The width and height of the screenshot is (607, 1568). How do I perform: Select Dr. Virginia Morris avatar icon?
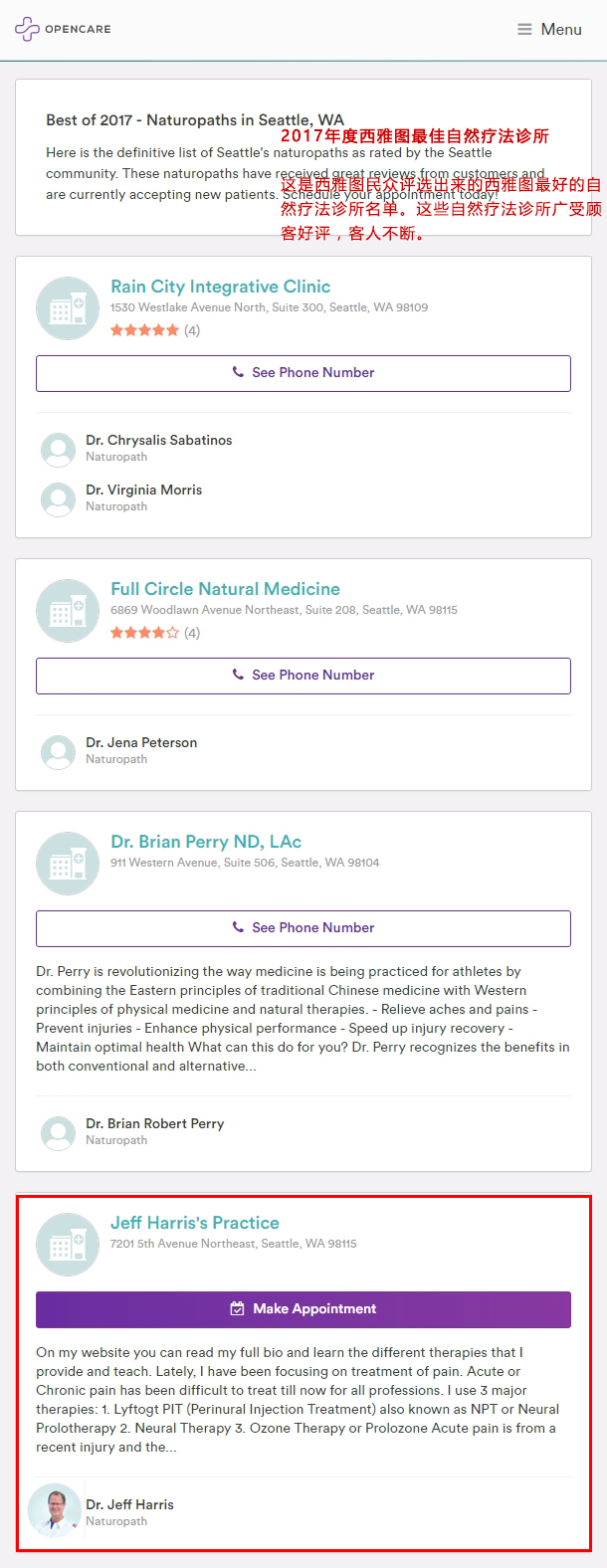point(58,499)
